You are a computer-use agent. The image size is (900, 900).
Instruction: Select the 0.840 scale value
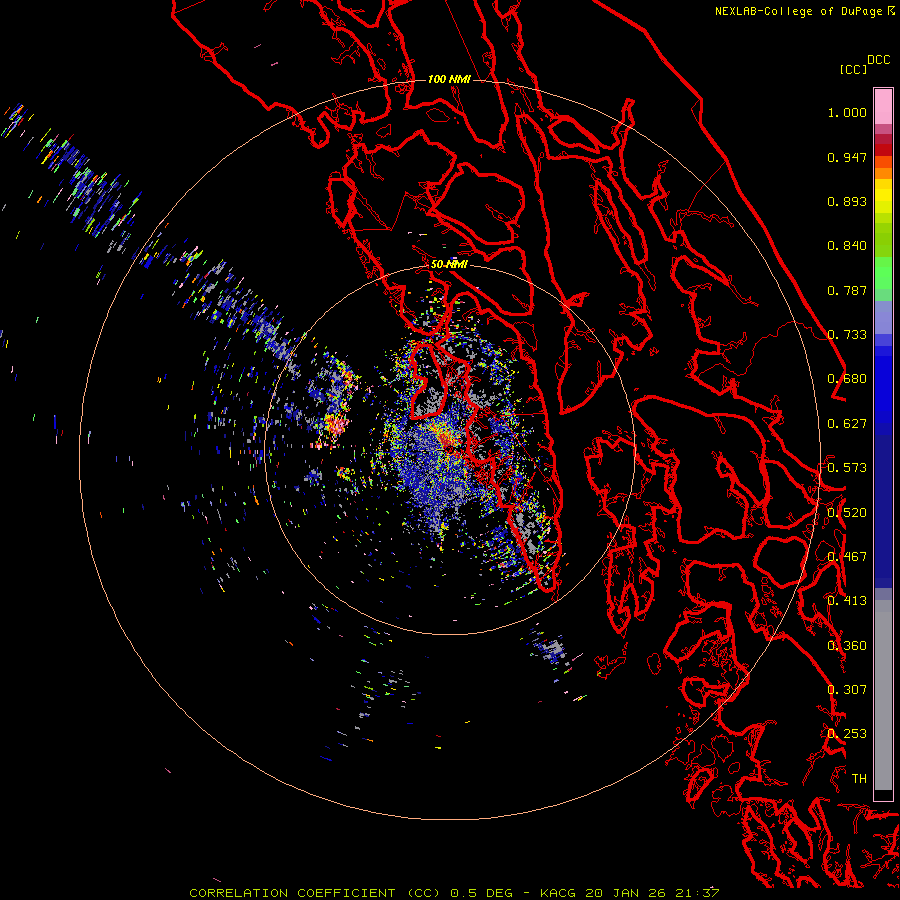pos(847,246)
